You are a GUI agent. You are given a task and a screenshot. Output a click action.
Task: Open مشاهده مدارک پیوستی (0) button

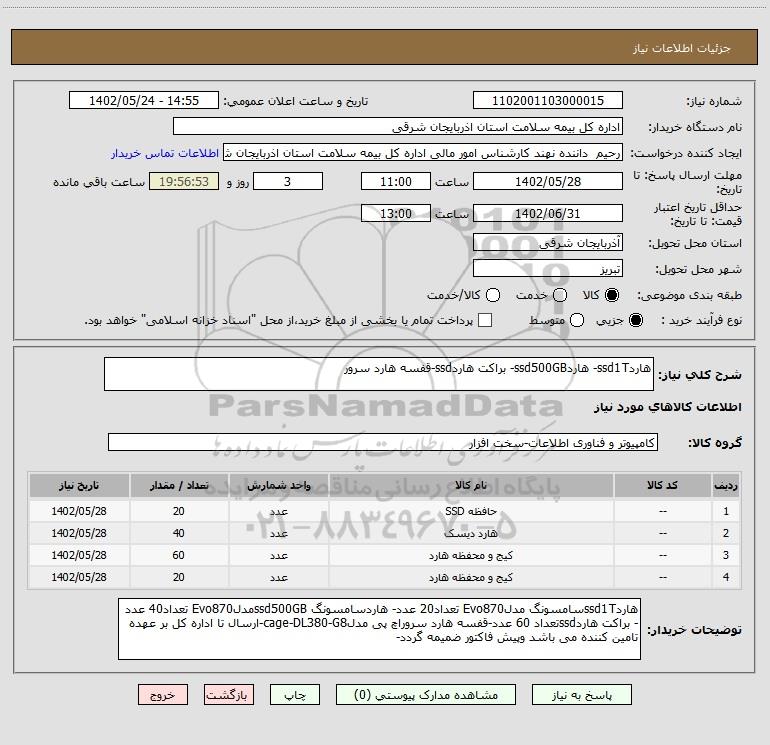426,695
